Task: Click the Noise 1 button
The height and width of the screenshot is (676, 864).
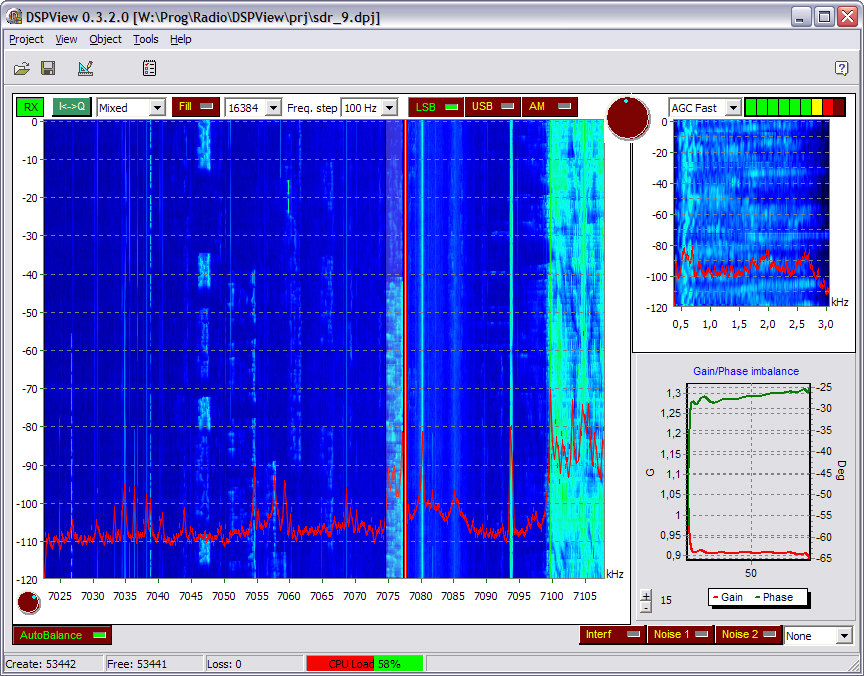Action: [x=679, y=634]
